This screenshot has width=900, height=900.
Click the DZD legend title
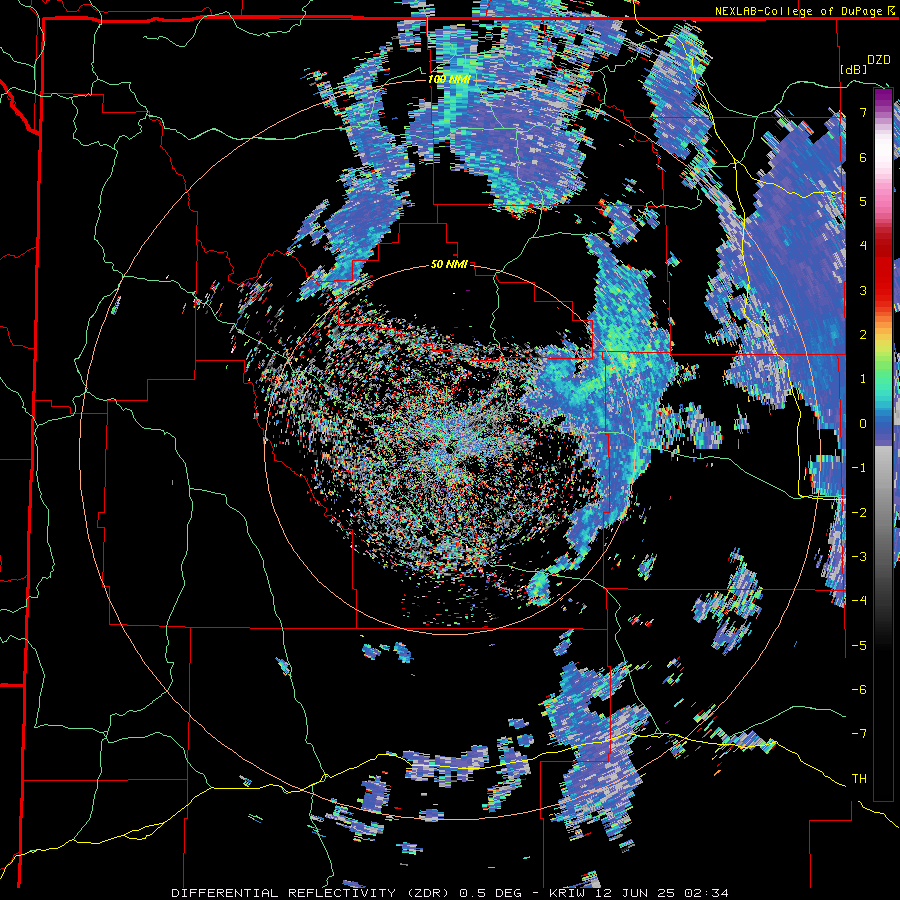879,60
